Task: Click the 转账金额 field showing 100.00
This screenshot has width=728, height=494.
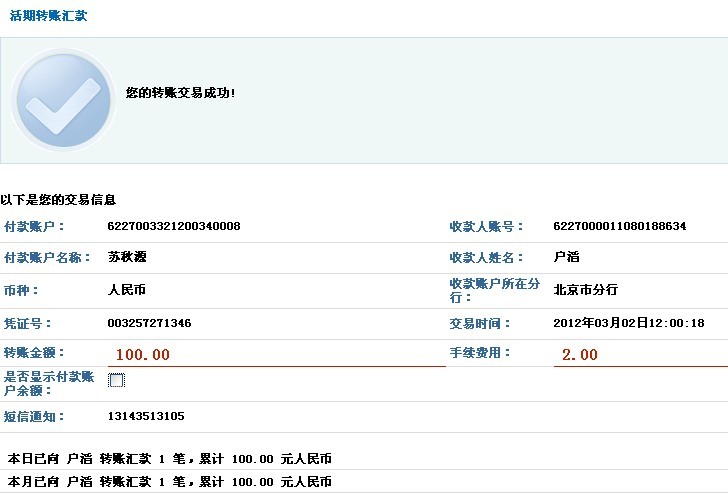Action: [275, 354]
